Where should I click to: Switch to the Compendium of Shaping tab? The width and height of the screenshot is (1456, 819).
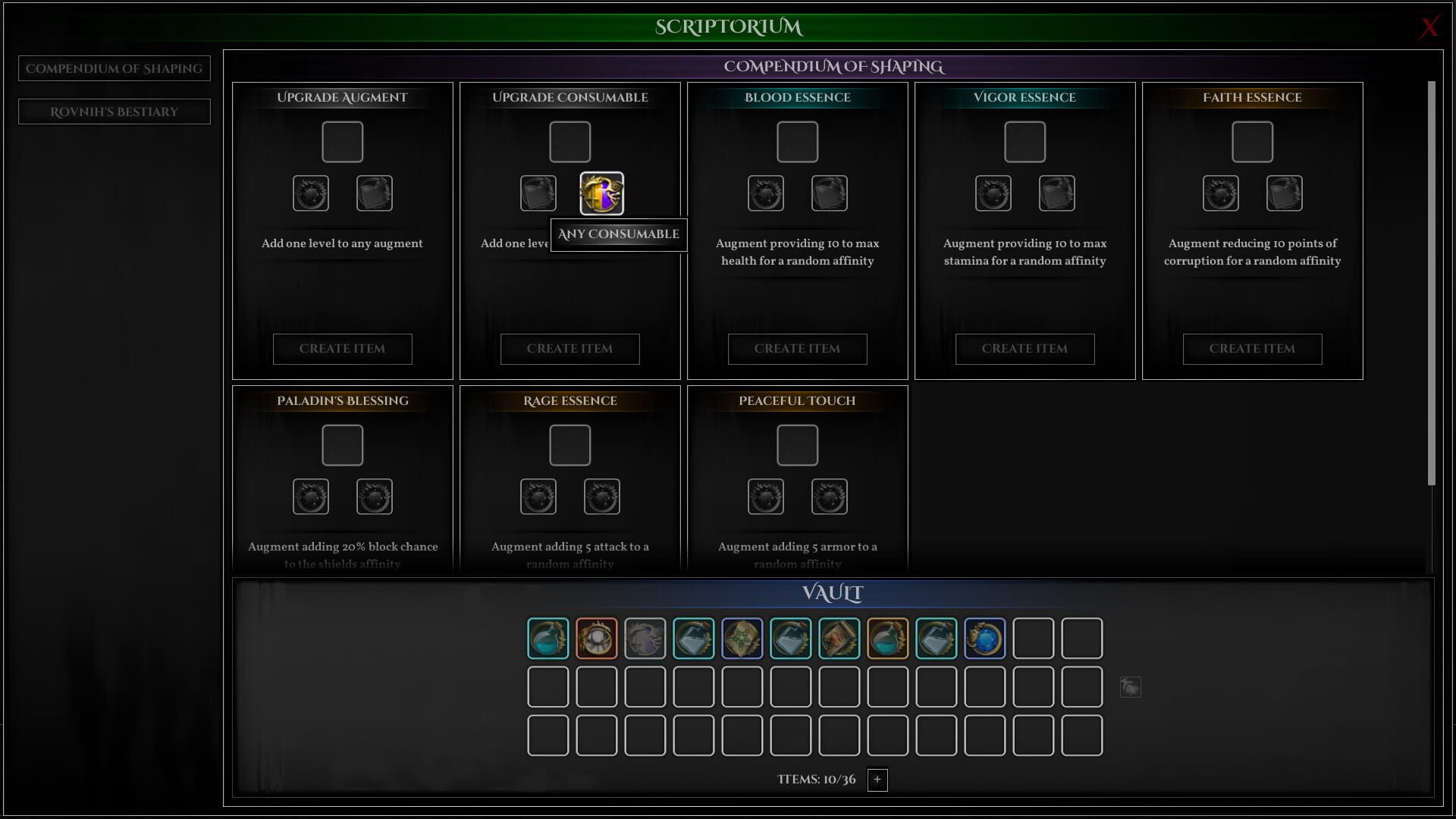pyautogui.click(x=115, y=68)
